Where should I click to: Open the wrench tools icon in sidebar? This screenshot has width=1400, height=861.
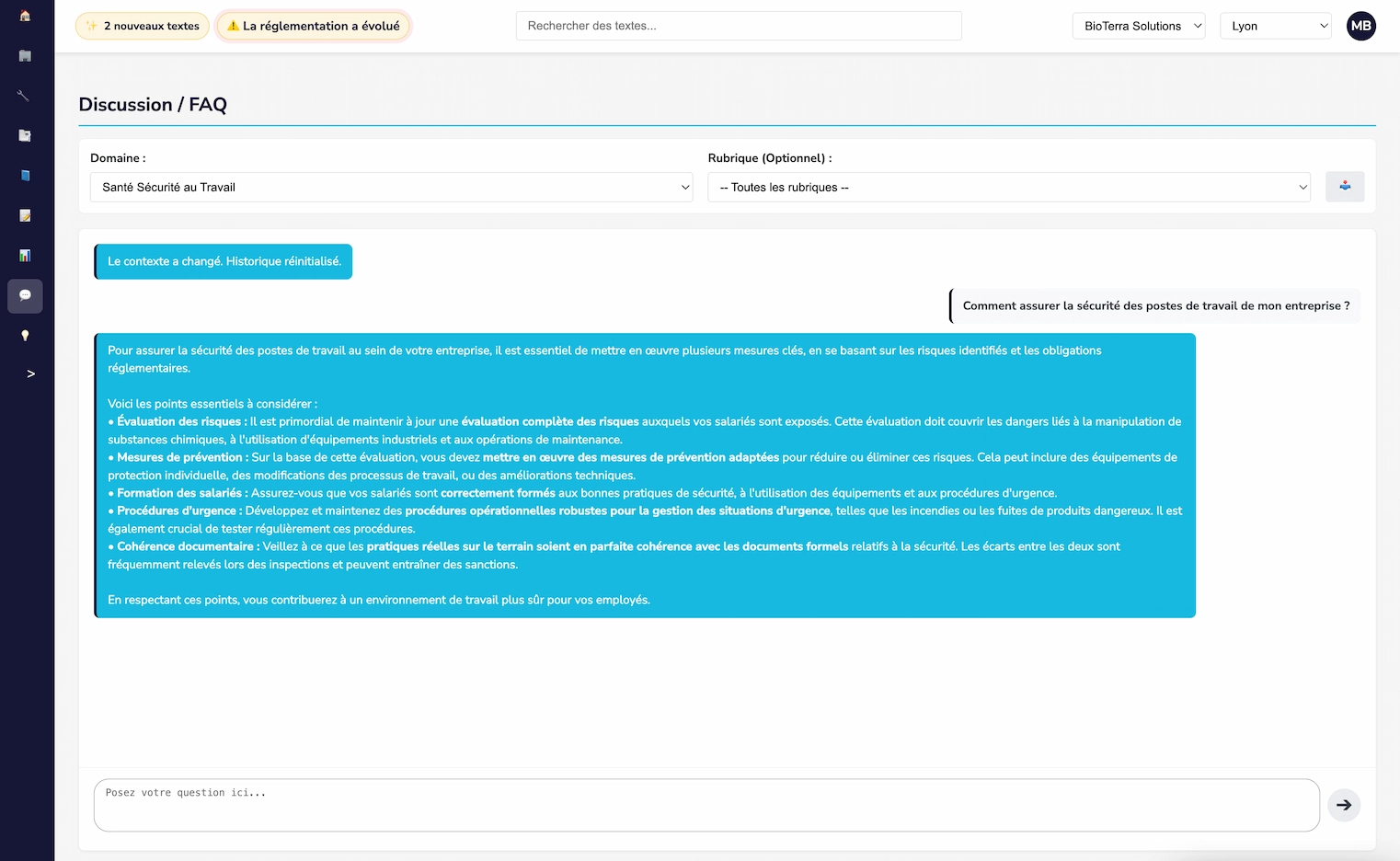coord(25,96)
